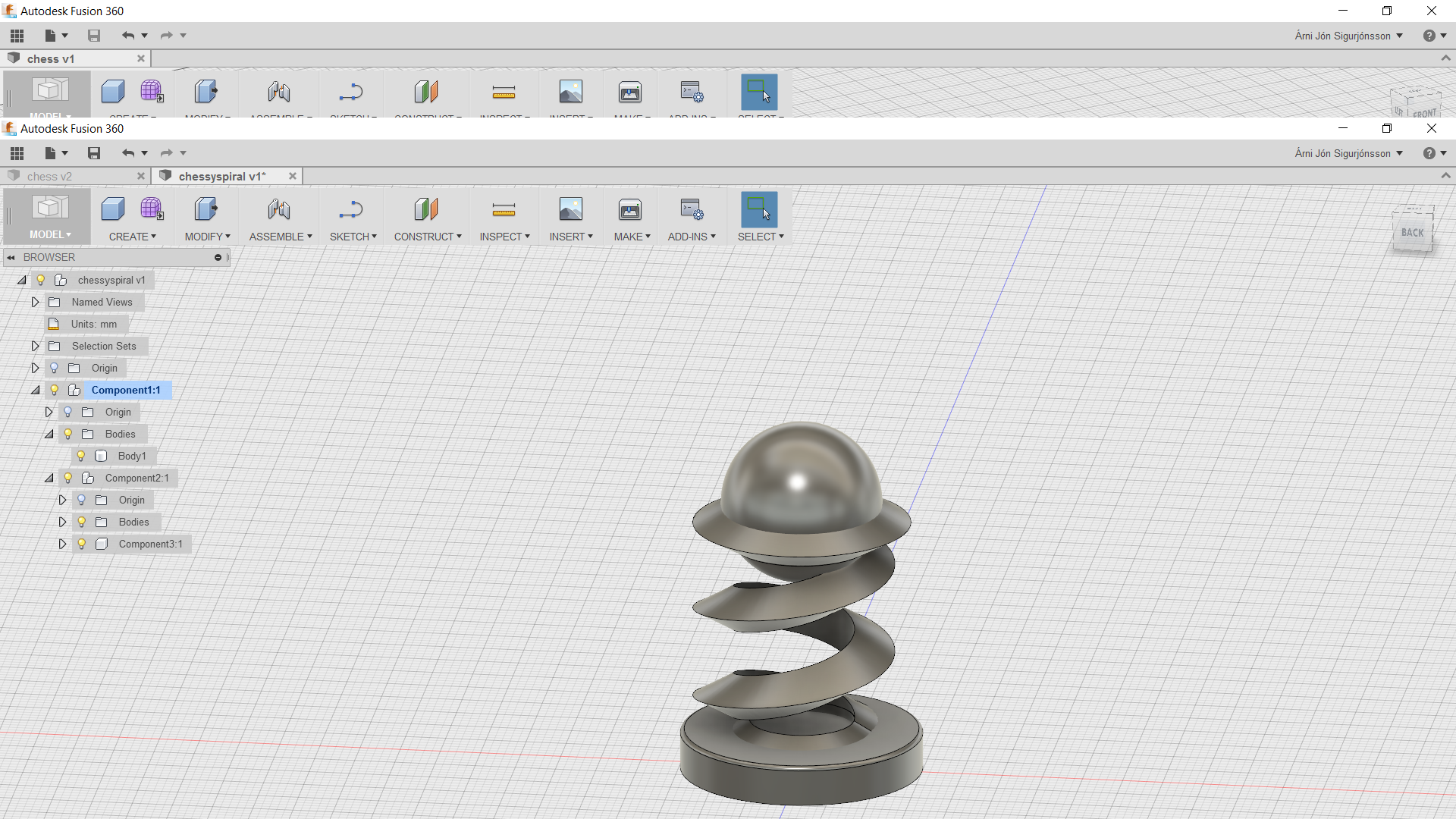
Task: Collapse the chessyspiral v1 root node
Action: pos(21,280)
